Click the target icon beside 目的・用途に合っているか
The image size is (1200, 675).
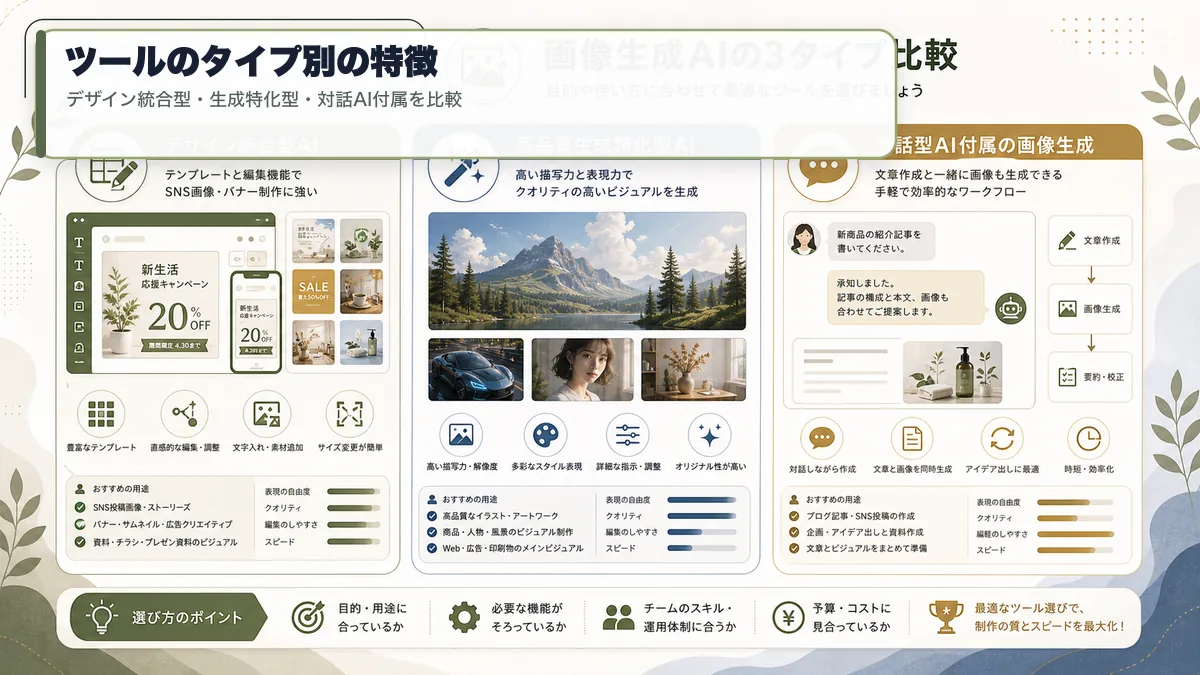(308, 617)
